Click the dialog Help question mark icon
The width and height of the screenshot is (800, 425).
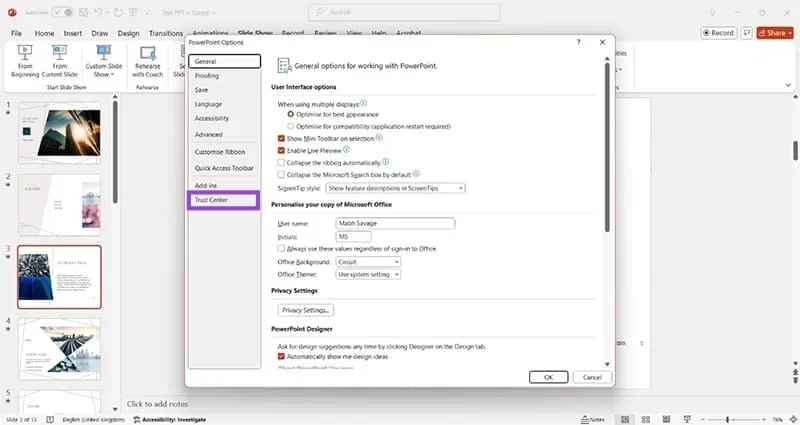578,43
